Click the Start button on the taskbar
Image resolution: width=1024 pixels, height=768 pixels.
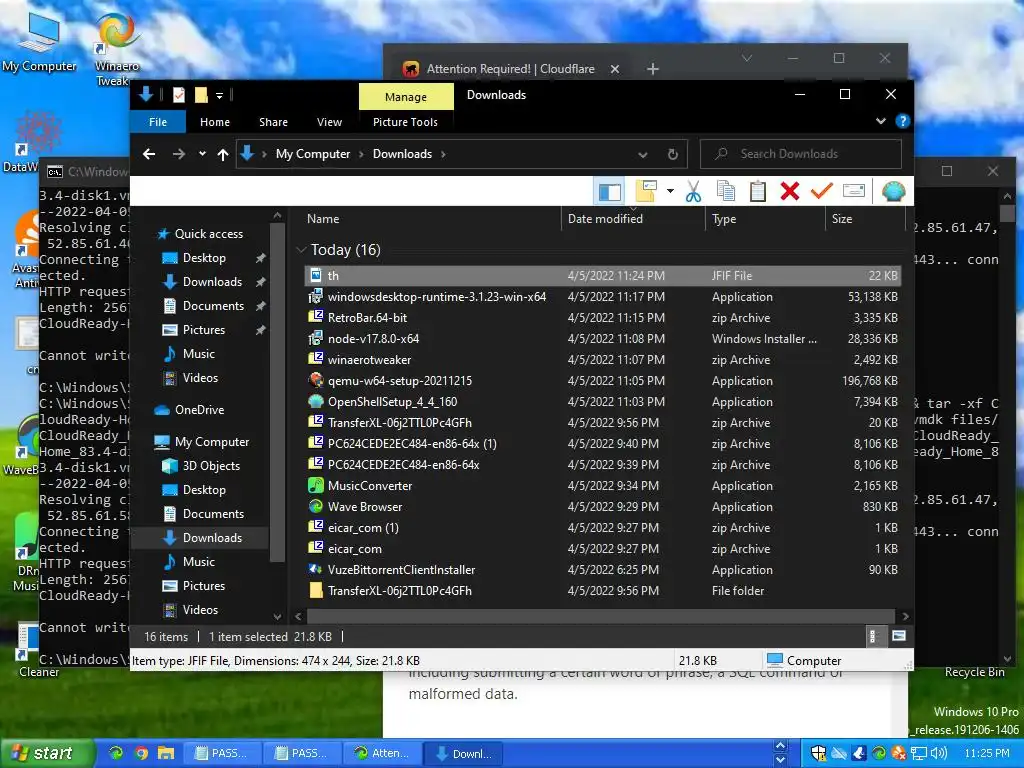click(x=46, y=753)
